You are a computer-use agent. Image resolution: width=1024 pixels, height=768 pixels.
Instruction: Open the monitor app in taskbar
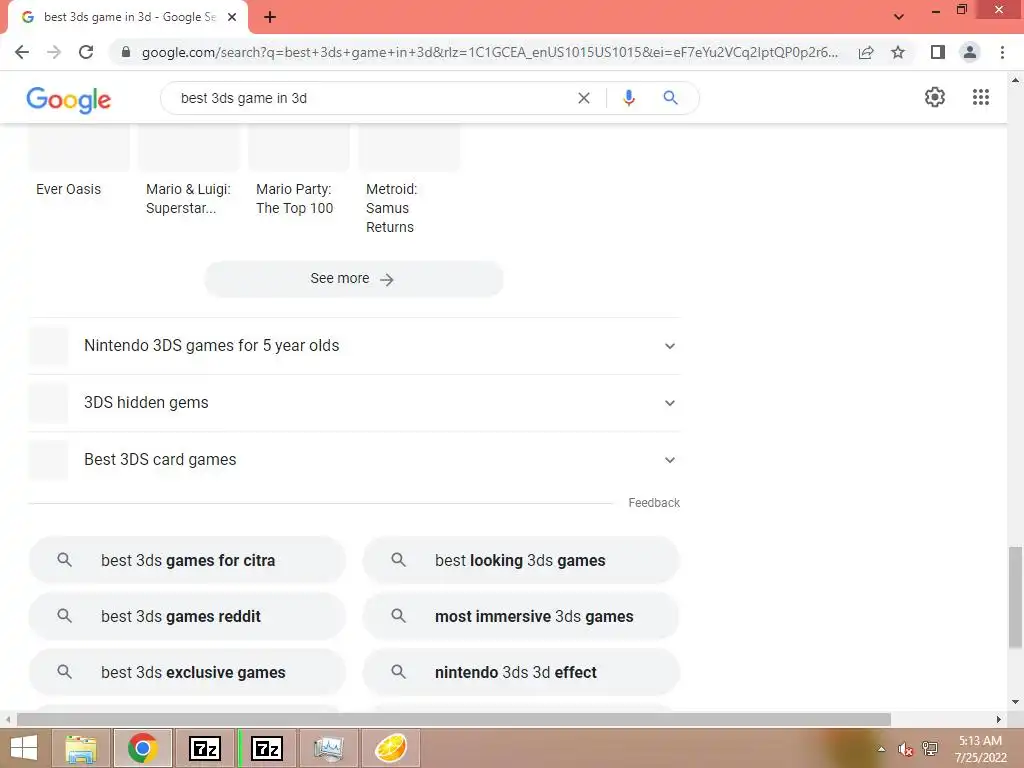[x=328, y=748]
